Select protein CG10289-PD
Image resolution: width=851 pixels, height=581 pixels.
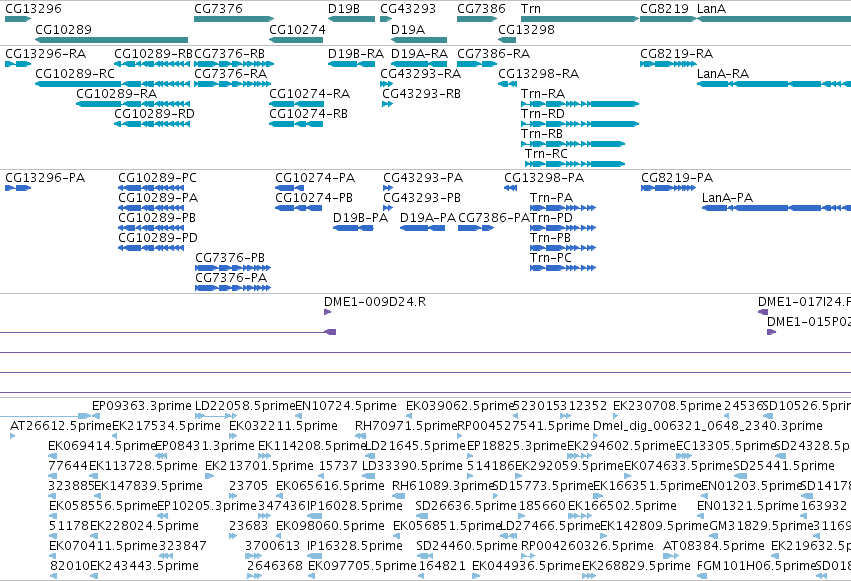point(151,248)
